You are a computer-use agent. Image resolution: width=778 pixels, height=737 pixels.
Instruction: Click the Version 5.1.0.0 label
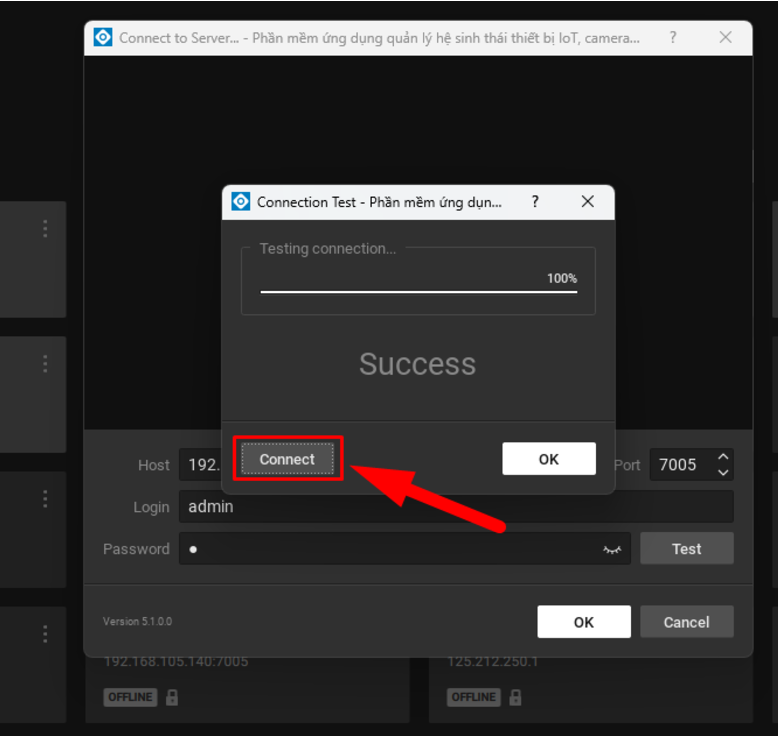coord(137,621)
